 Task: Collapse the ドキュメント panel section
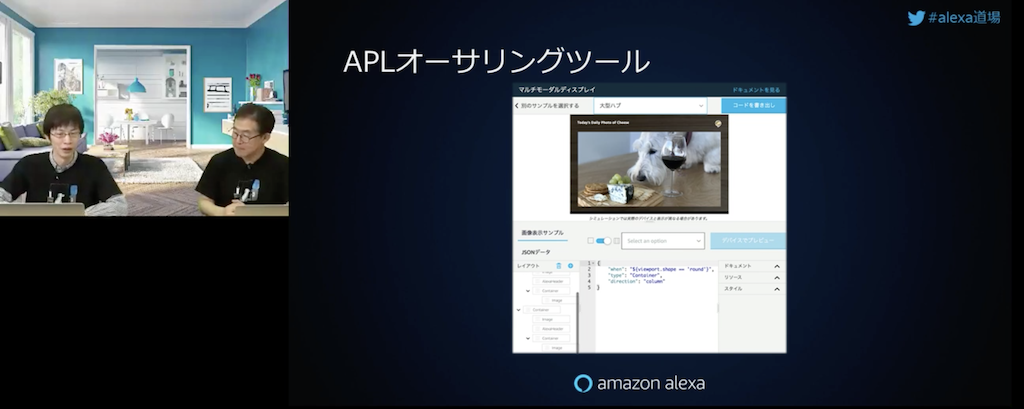pyautogui.click(x=777, y=267)
